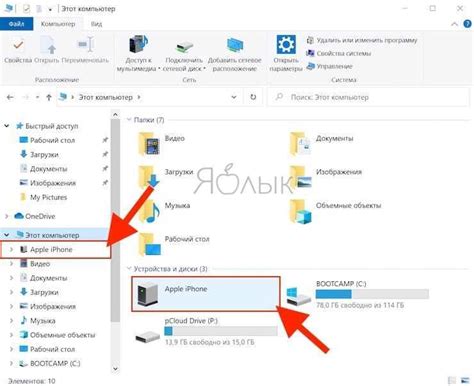This screenshot has width=474, height=386.
Task: Expand the OneDrive tree node
Action: pos(7,216)
